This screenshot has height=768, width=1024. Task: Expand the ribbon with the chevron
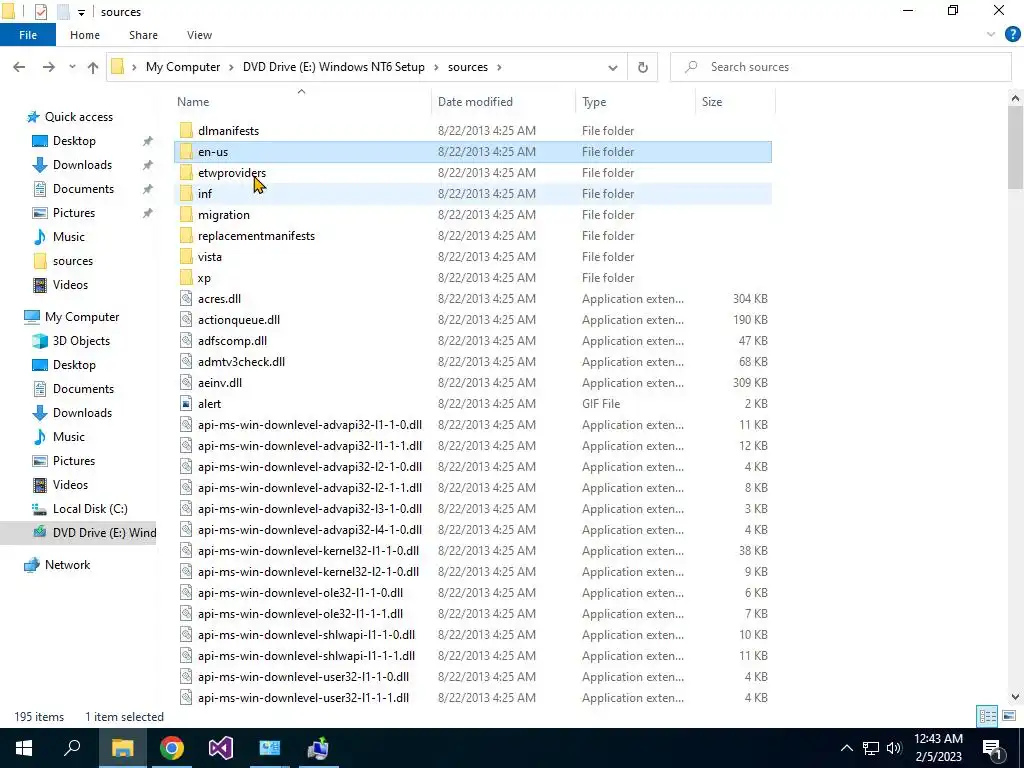click(x=991, y=35)
